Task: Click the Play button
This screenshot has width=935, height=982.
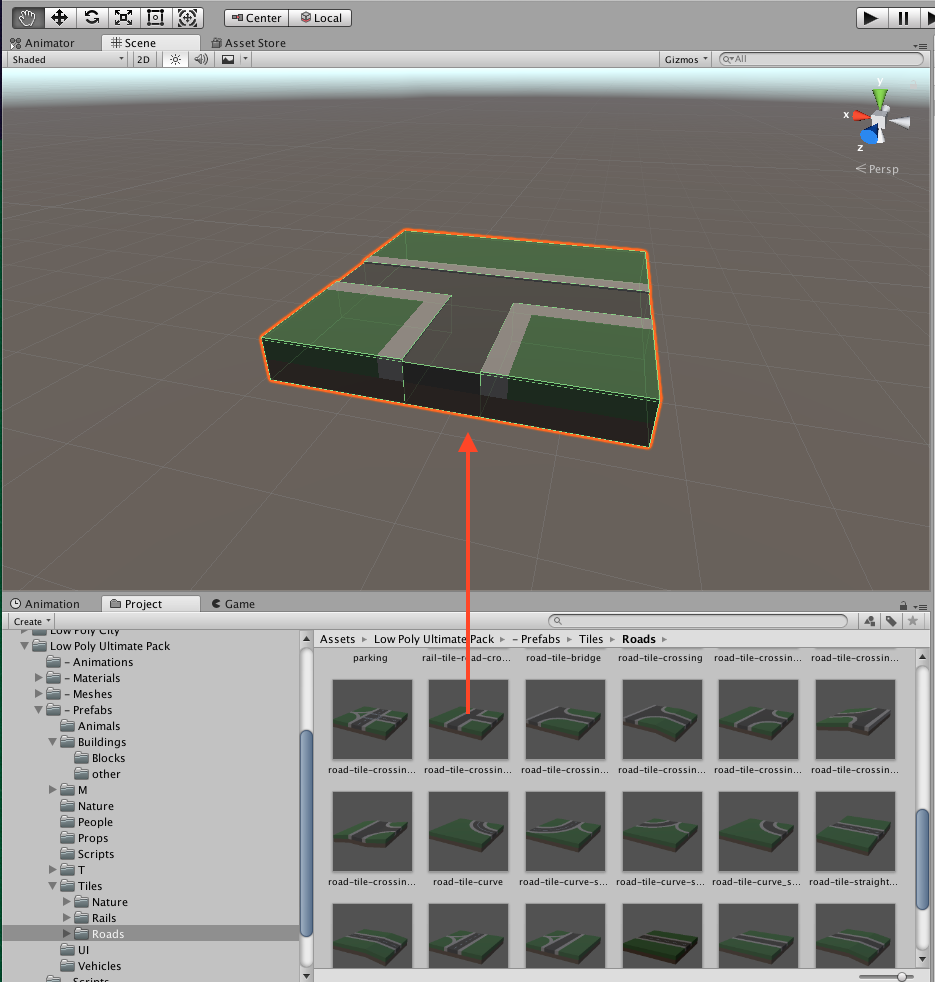Action: (x=871, y=18)
